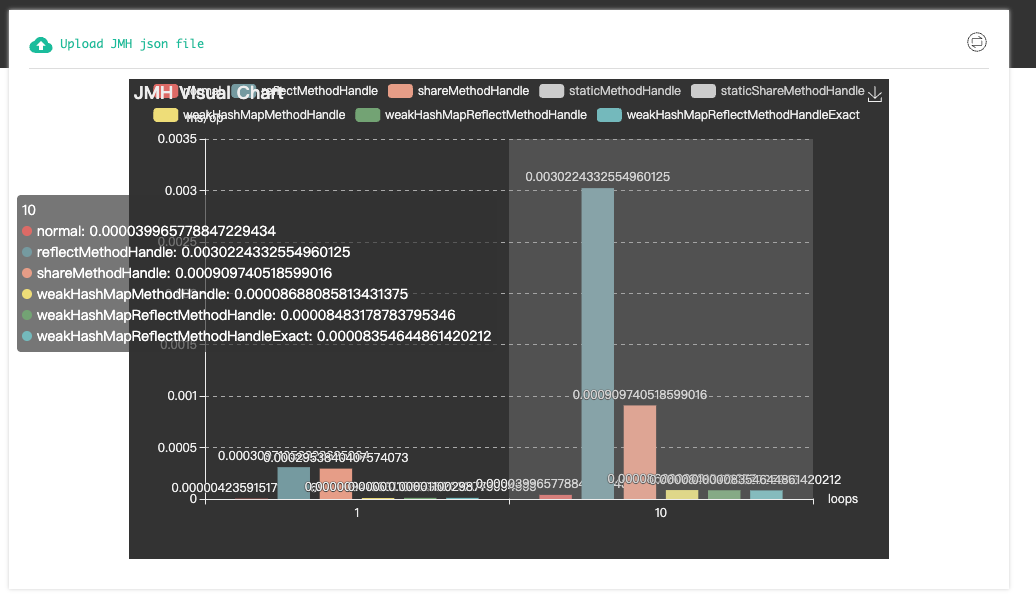Click x-axis label 10
1036x606 pixels.
click(x=661, y=513)
